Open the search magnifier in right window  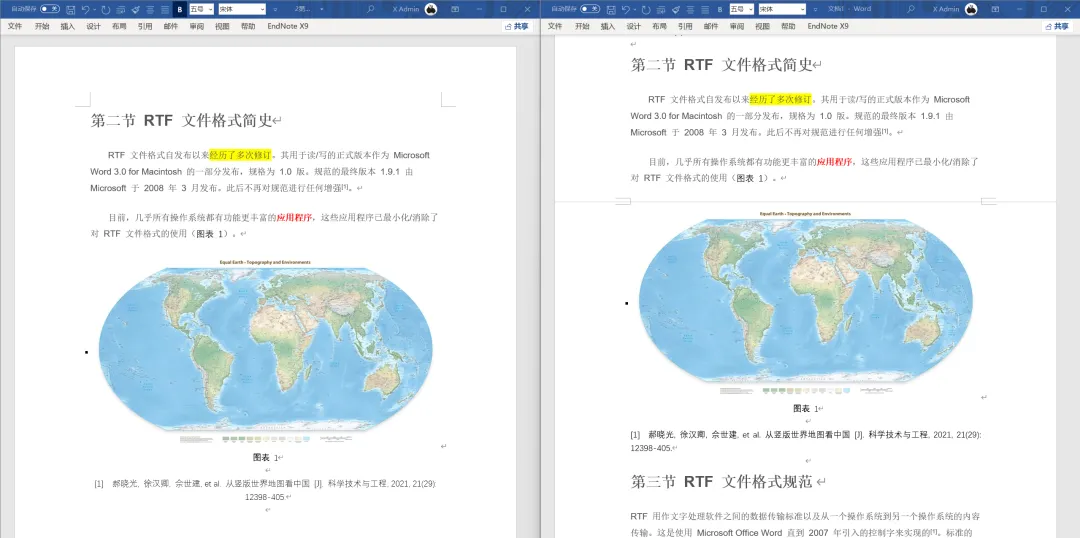[x=911, y=9]
